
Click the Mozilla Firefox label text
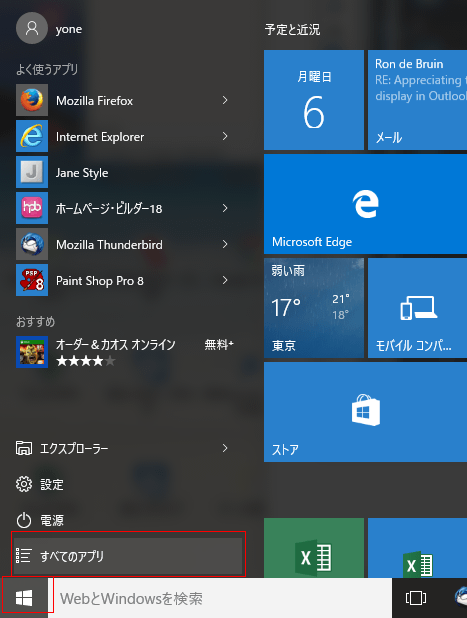tap(94, 101)
